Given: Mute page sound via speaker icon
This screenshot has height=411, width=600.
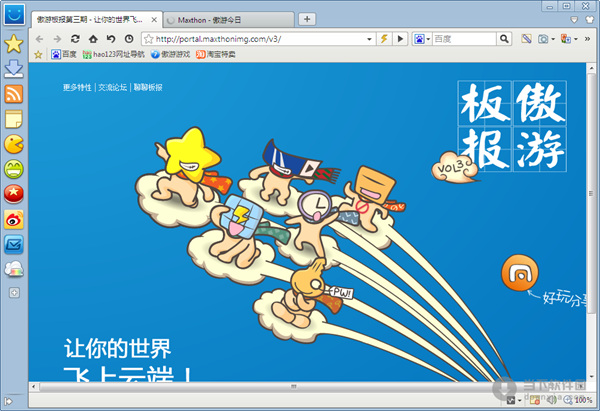Looking at the screenshot, I should click(x=551, y=400).
